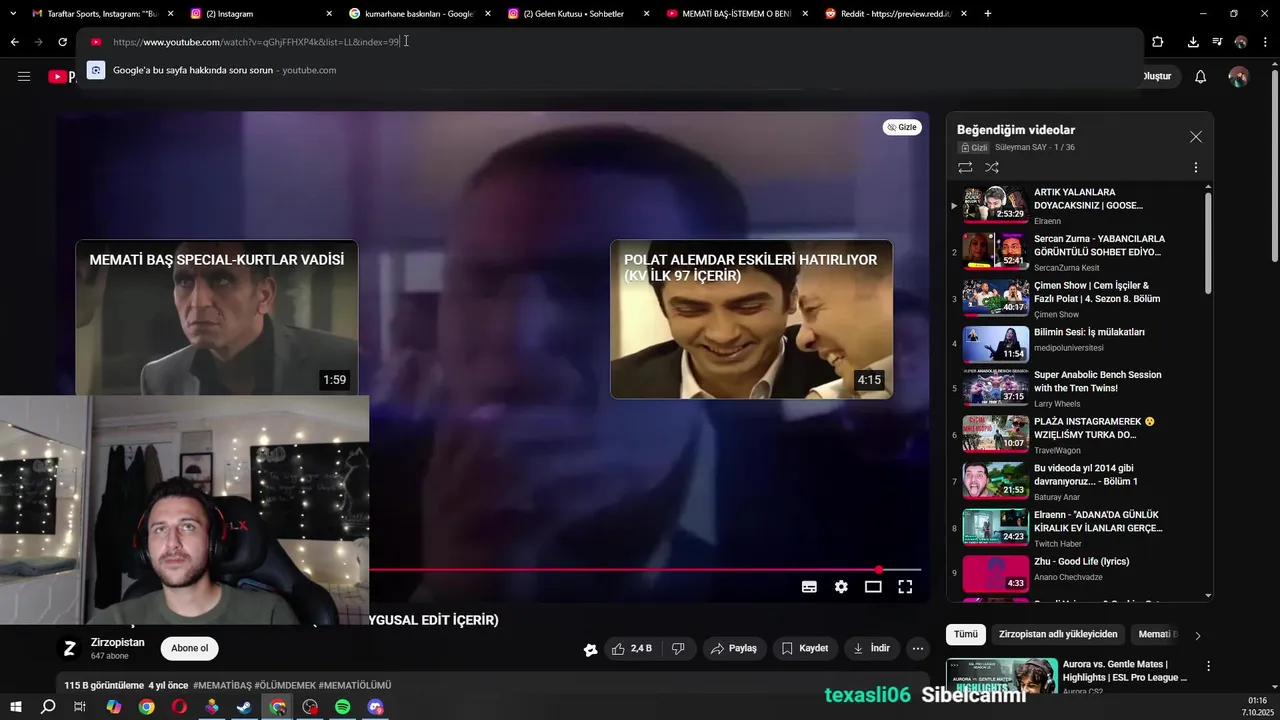Click the remix icon next to like

[x=590, y=650]
